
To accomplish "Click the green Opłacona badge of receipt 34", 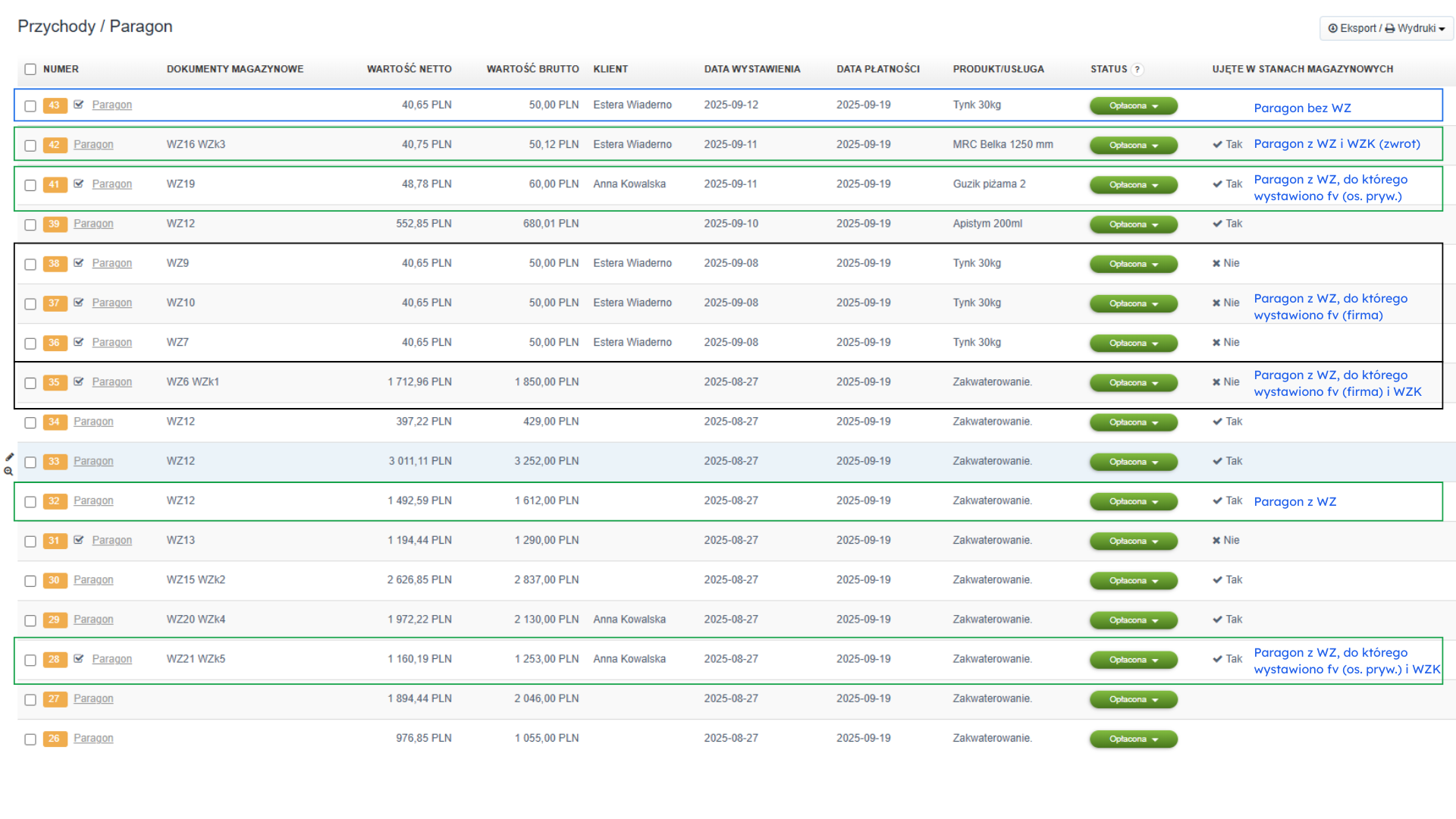I will click(1133, 422).
